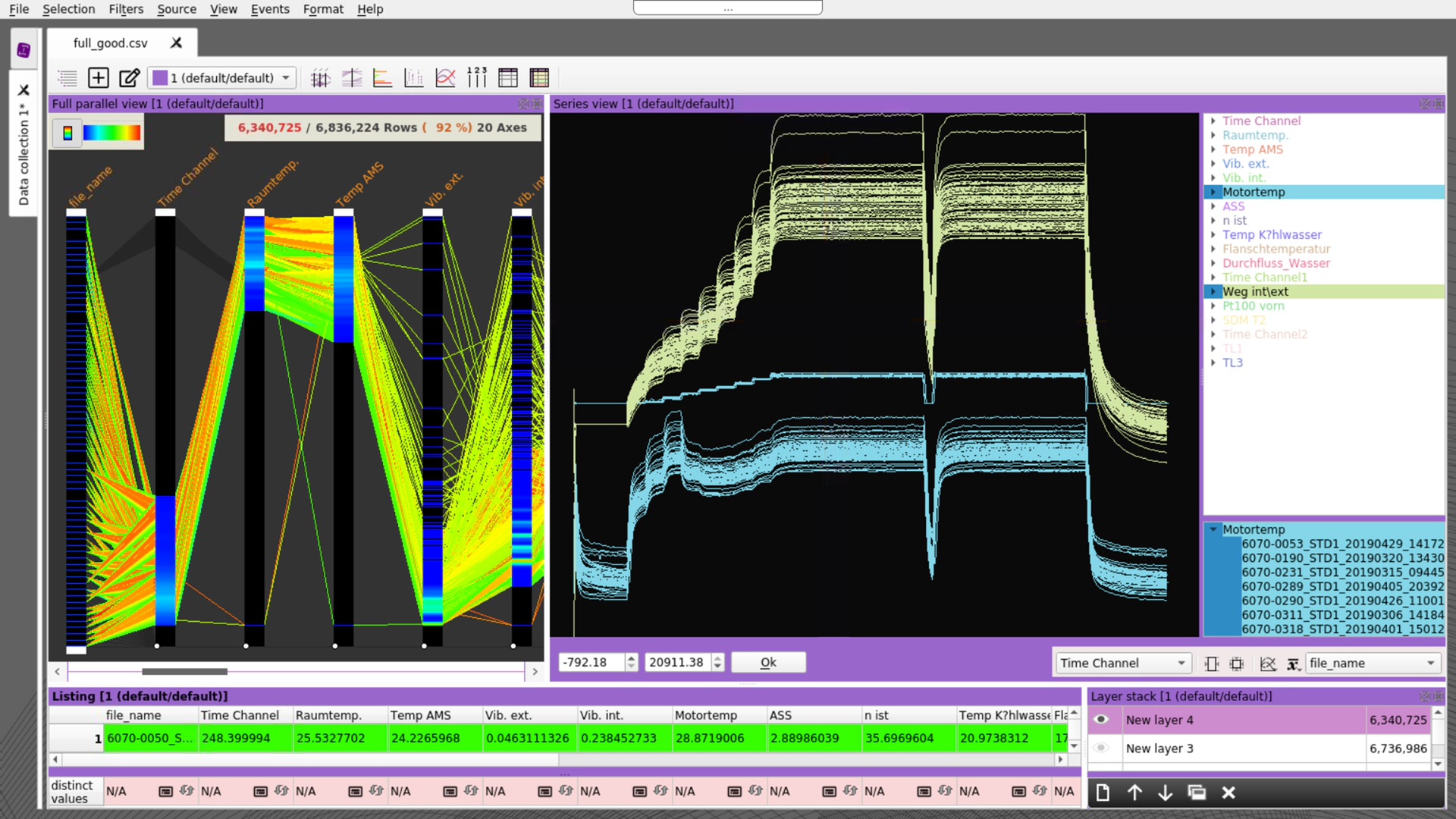Open the parallel coordinates view toolbar icon
The image size is (1456, 819).
tap(321, 78)
